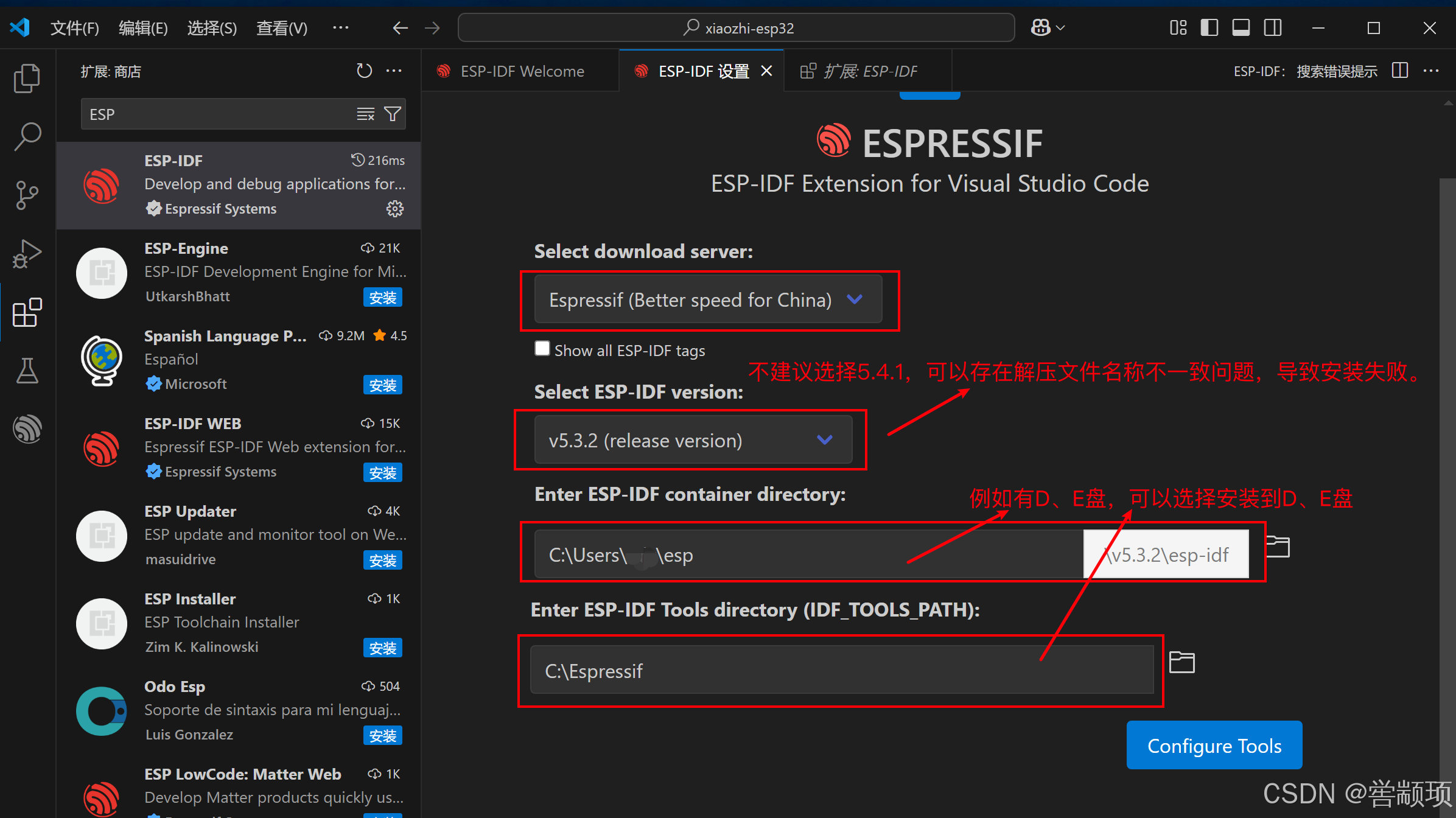This screenshot has width=1456, height=818.
Task: Refresh the extensions marketplace list
Action: tap(364, 71)
